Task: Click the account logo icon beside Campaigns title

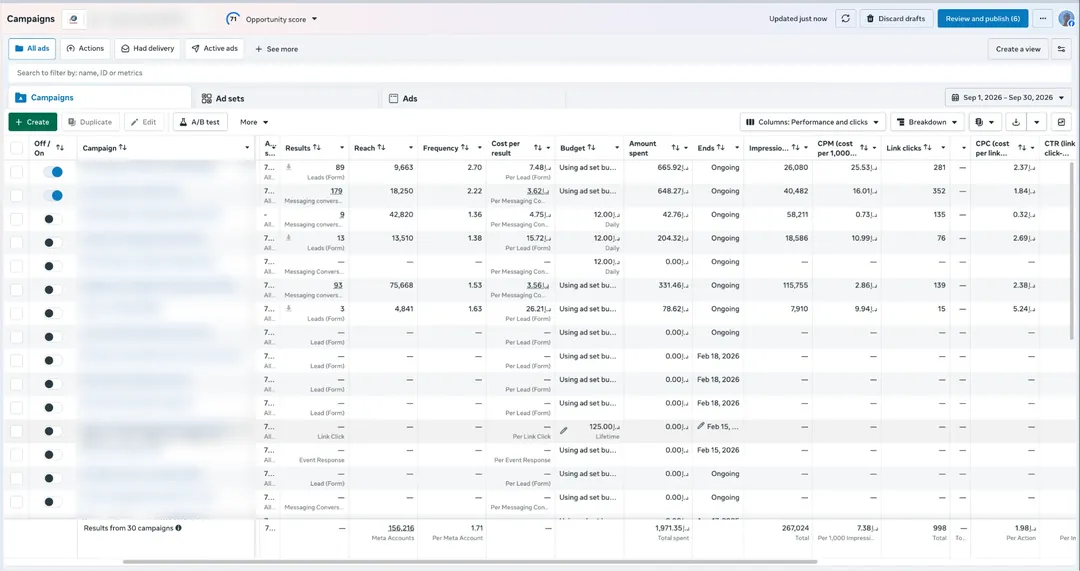Action: (74, 19)
